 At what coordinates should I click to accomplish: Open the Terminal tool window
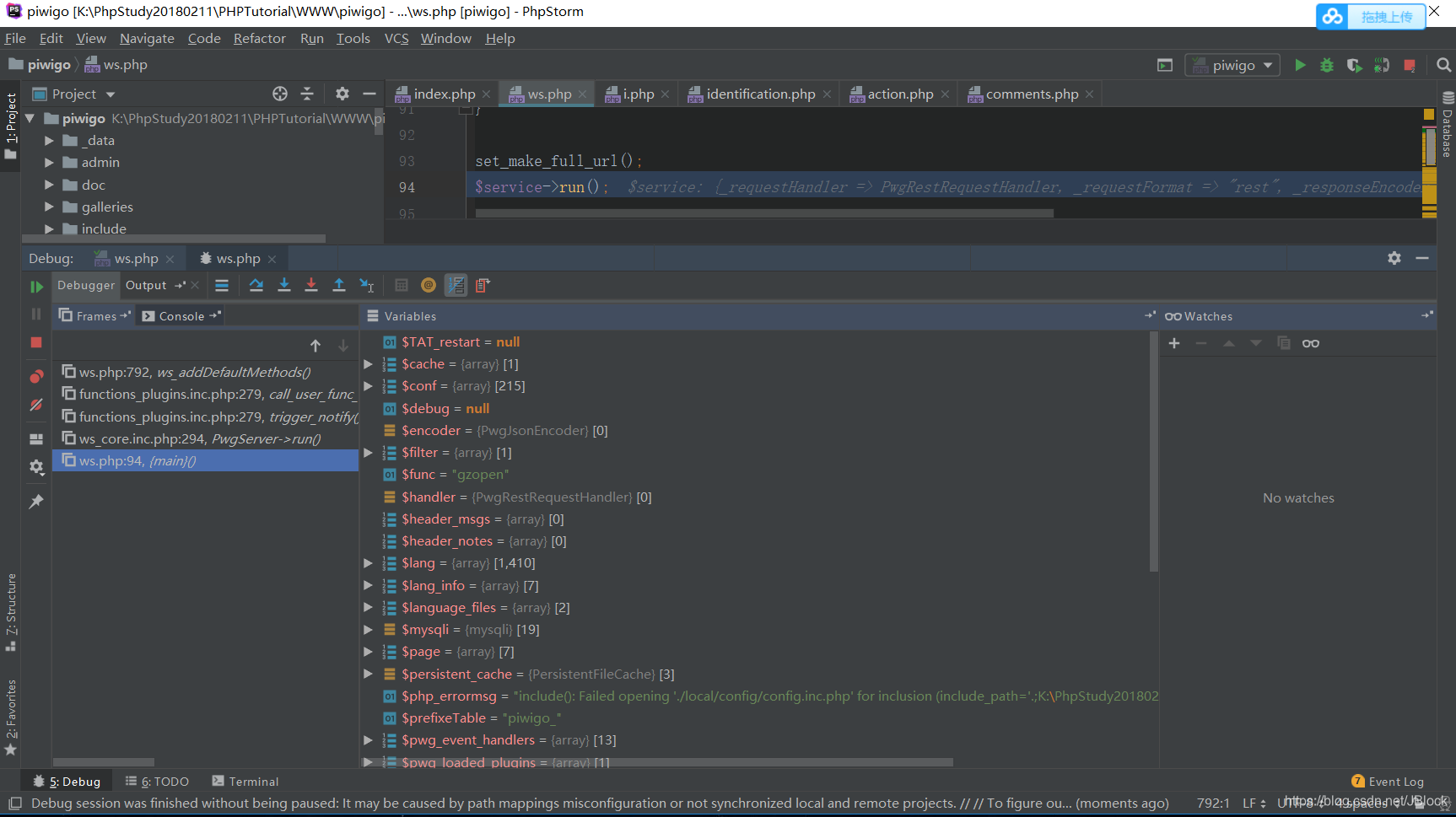point(245,782)
